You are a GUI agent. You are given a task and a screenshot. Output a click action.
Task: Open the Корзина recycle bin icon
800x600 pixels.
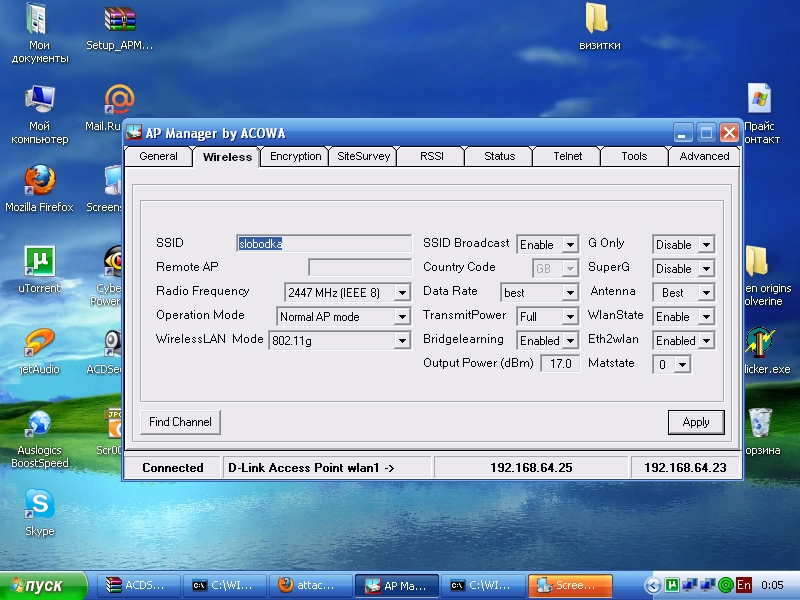pos(760,423)
